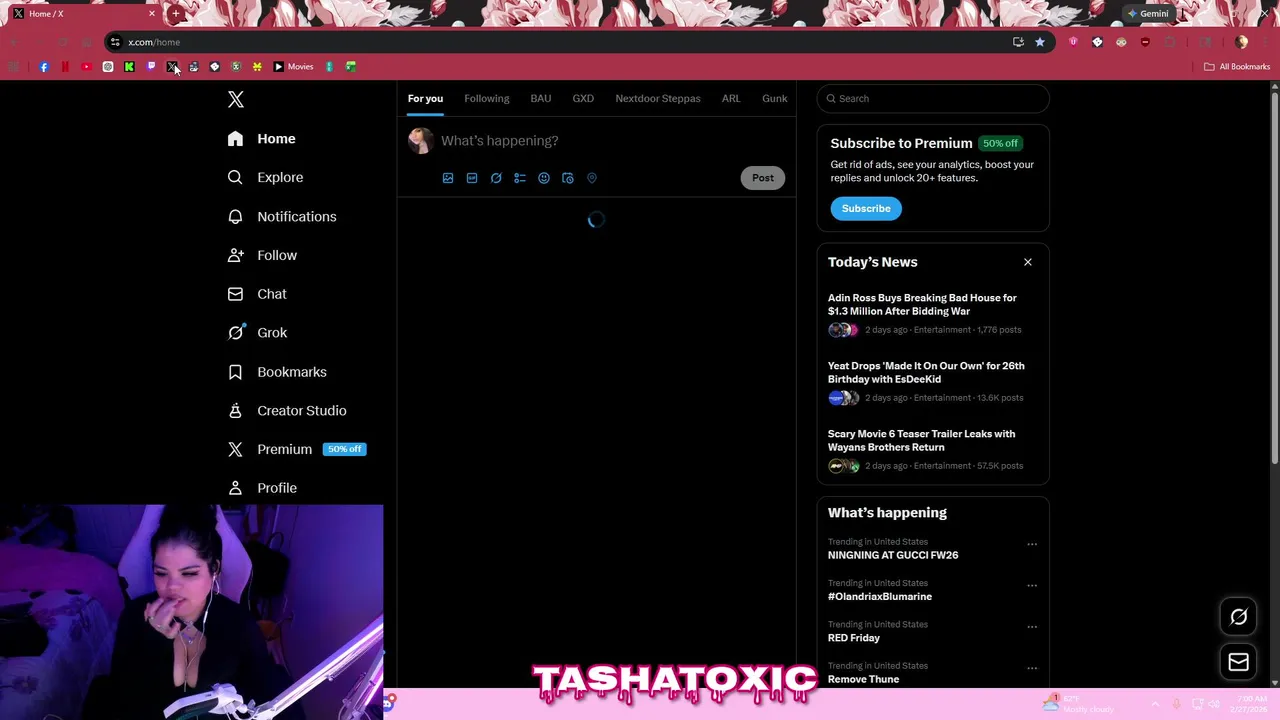
Task: Open the Movies bookmark folder
Action: (x=293, y=67)
